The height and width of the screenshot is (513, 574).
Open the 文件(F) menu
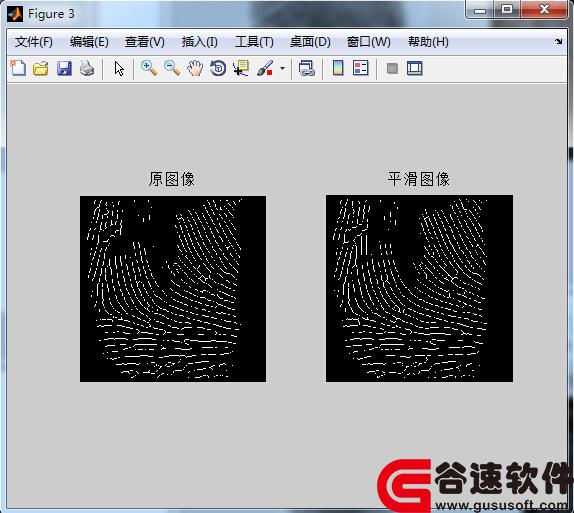(34, 42)
